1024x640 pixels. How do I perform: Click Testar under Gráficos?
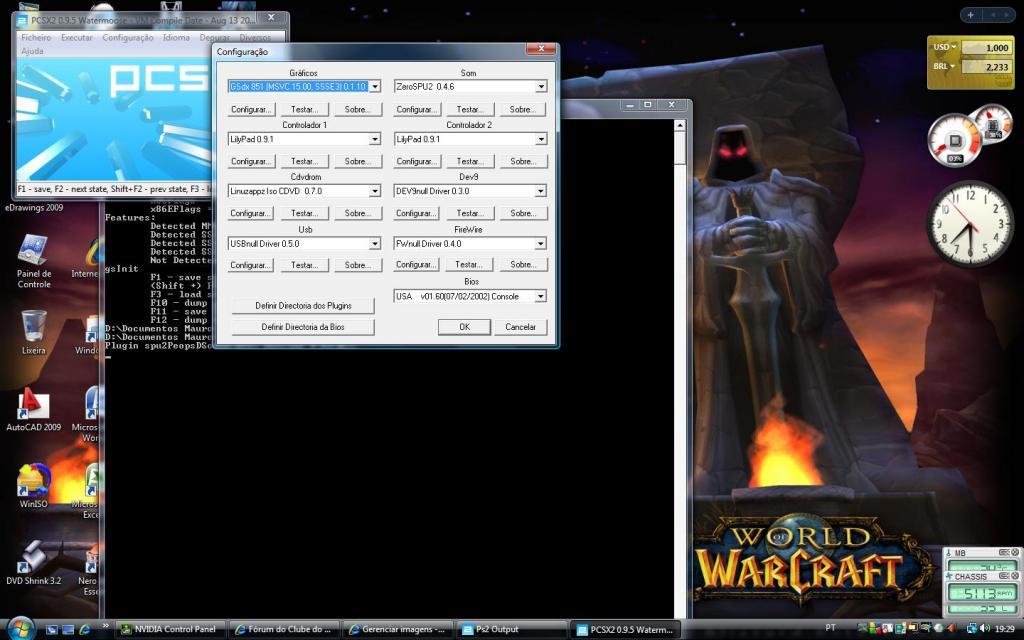click(x=305, y=109)
